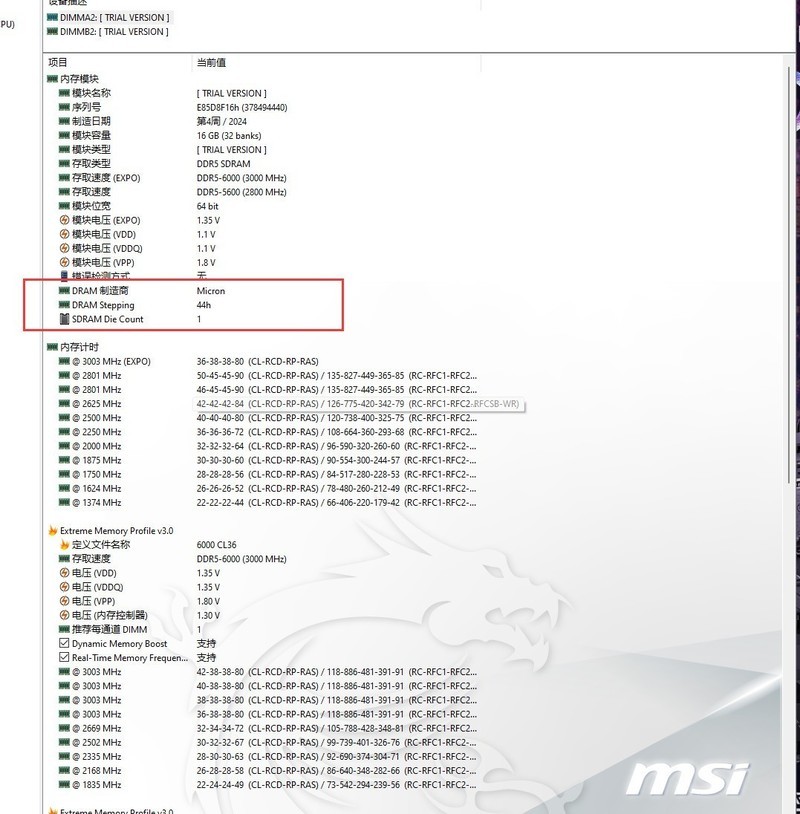Select the value 64 bit
The image size is (800, 814).
(208, 206)
